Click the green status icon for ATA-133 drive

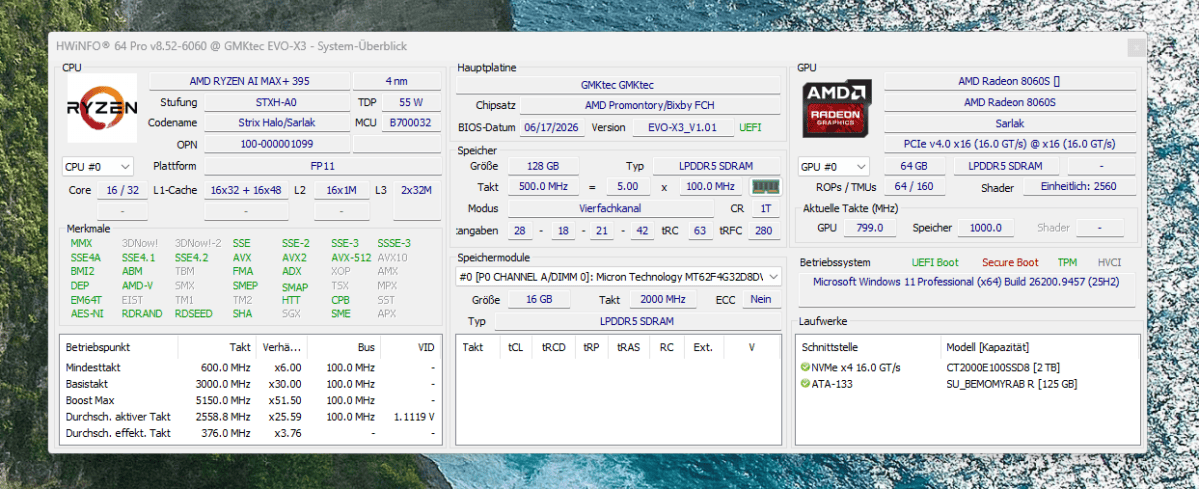point(805,383)
